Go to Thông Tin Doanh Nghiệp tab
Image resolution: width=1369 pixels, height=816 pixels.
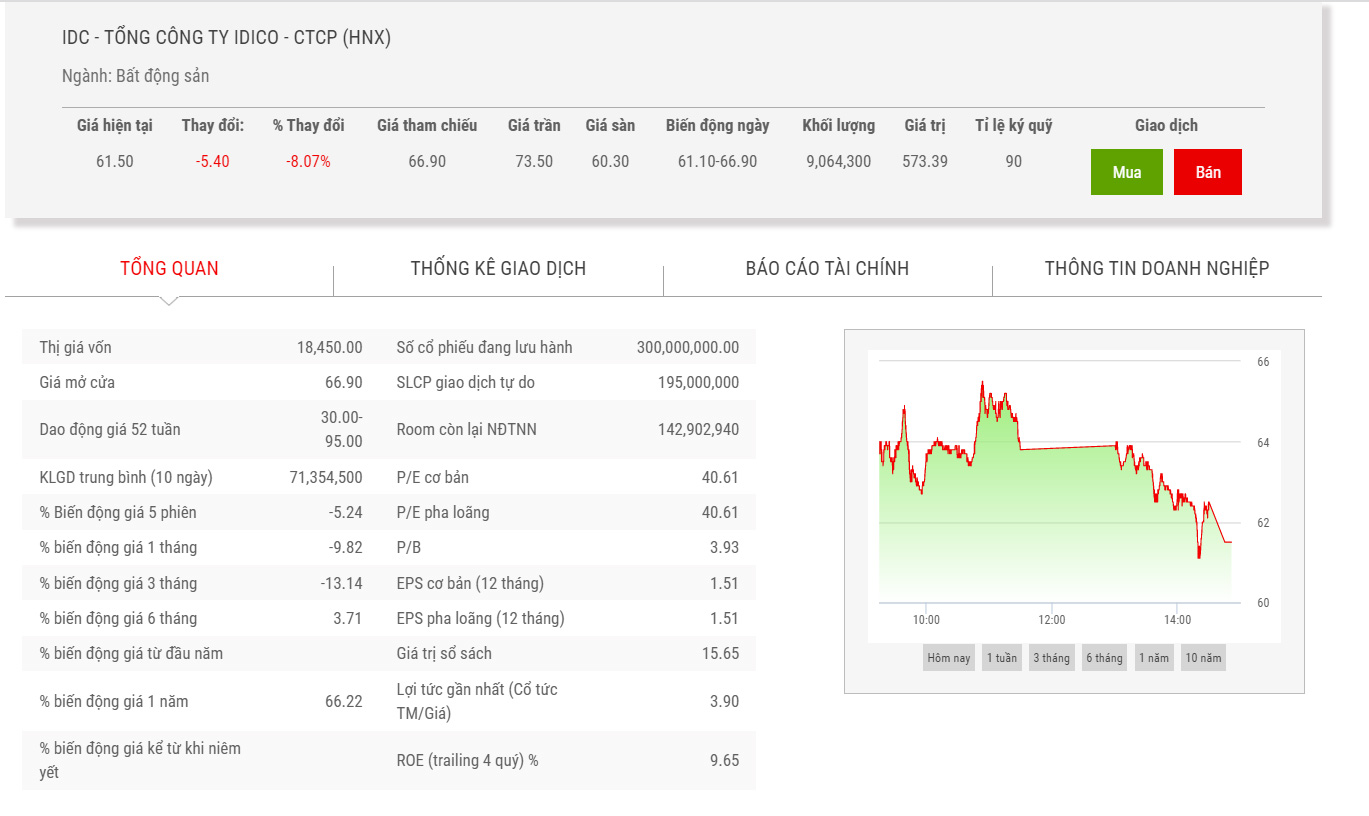click(1156, 268)
